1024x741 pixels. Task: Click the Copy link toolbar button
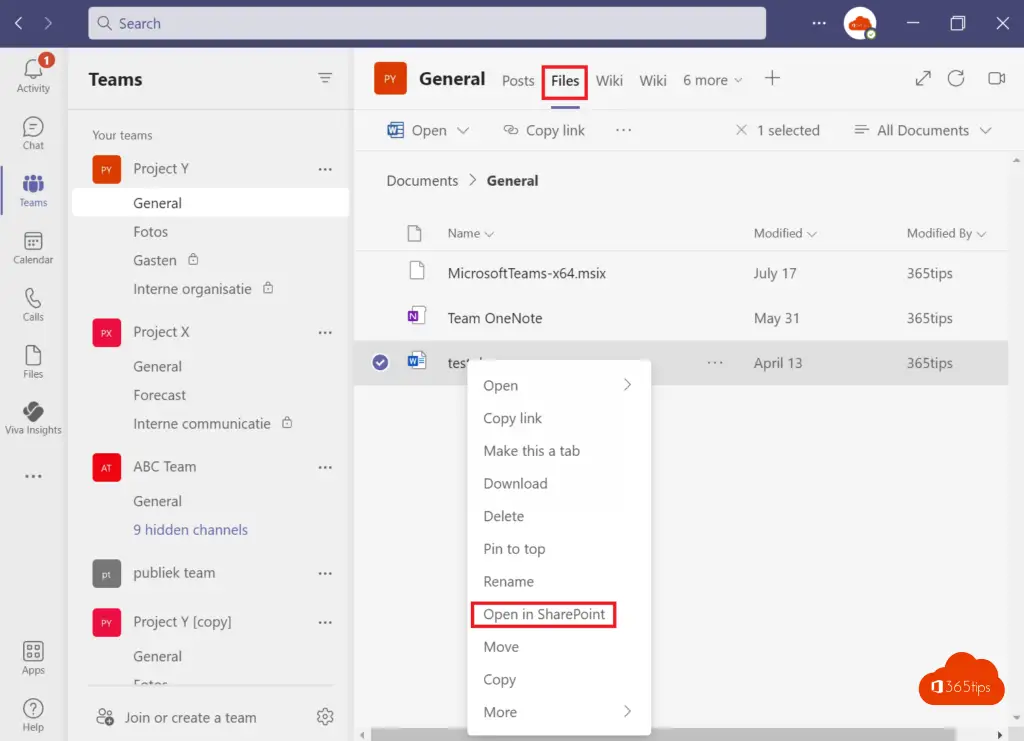[x=544, y=130]
